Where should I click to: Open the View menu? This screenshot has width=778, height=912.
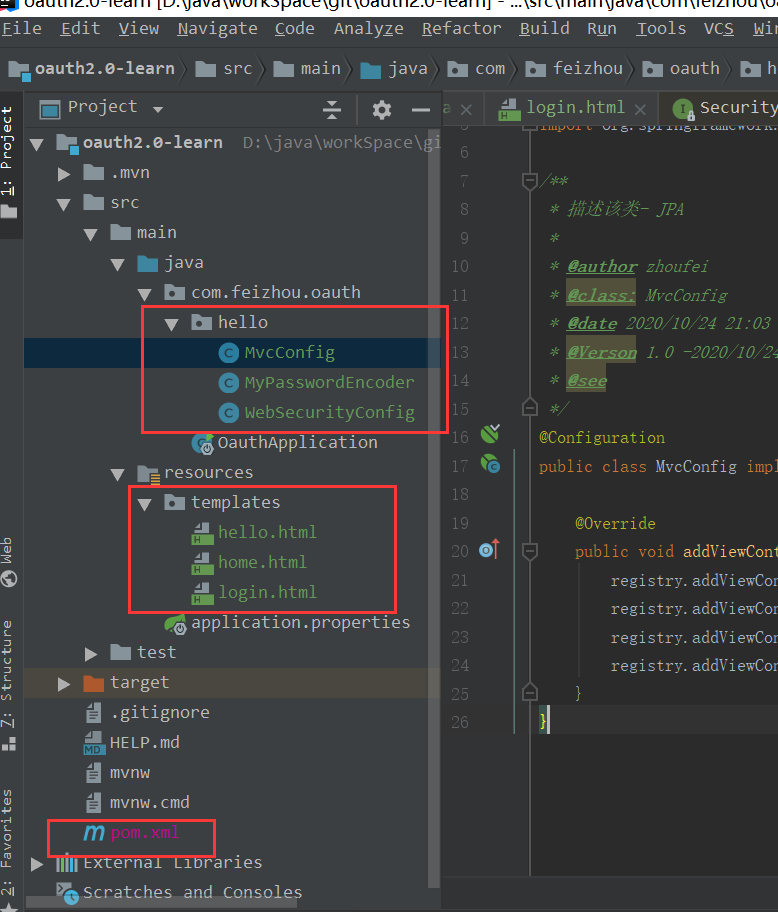click(x=138, y=28)
